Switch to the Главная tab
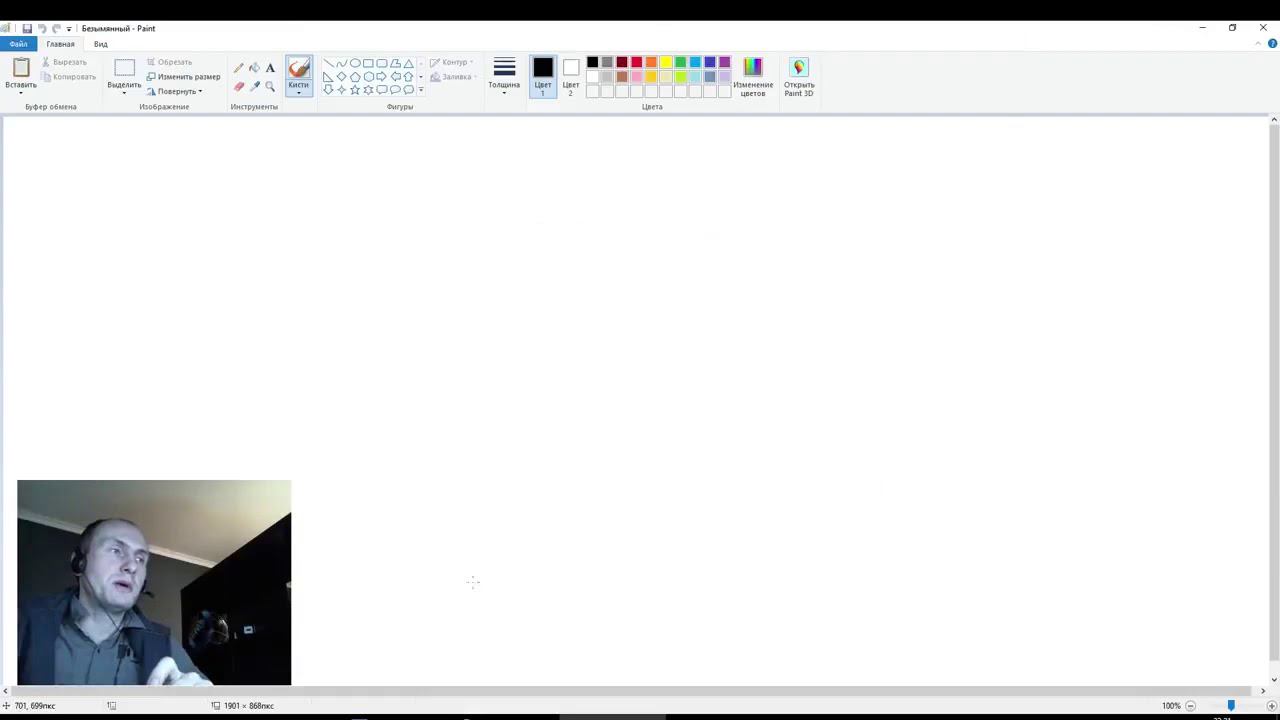Image resolution: width=1280 pixels, height=720 pixels. tap(60, 44)
